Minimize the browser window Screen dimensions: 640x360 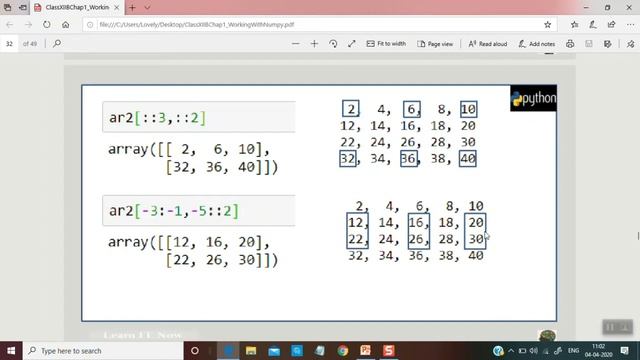click(586, 7)
